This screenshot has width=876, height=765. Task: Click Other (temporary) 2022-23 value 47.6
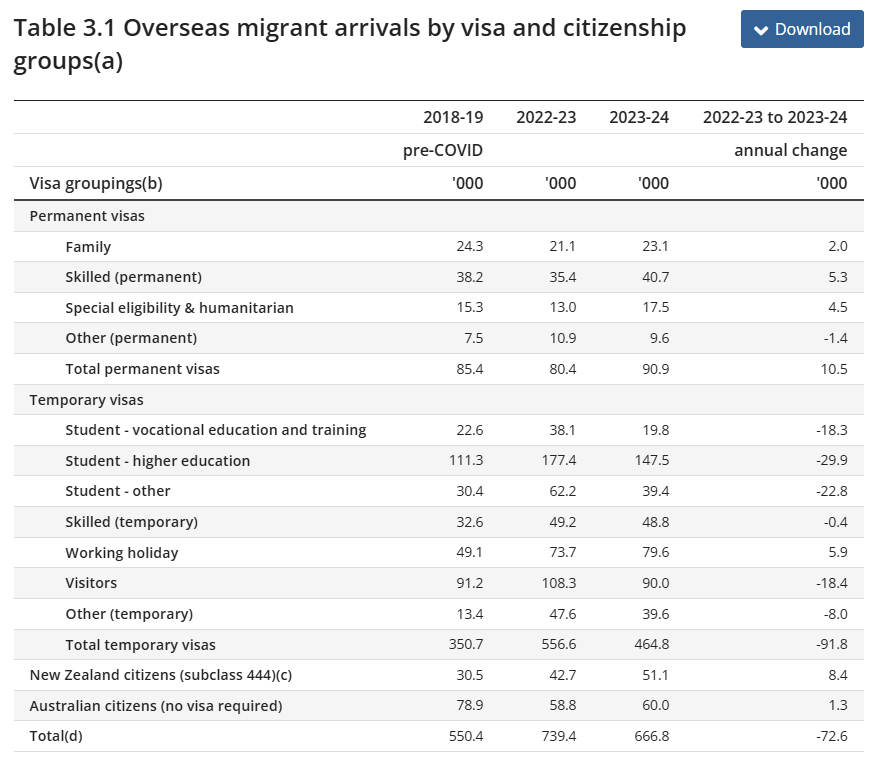point(562,614)
